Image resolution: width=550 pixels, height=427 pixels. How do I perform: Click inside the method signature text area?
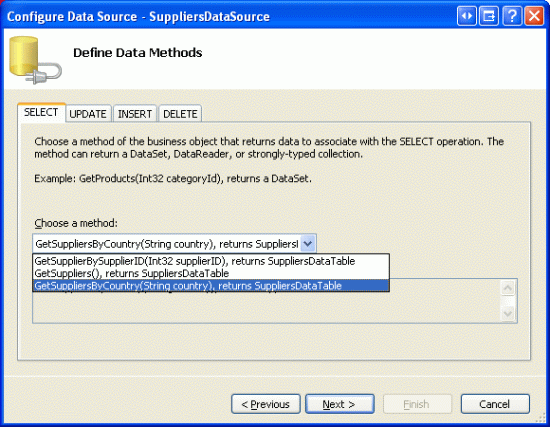pyautogui.click(x=267, y=307)
